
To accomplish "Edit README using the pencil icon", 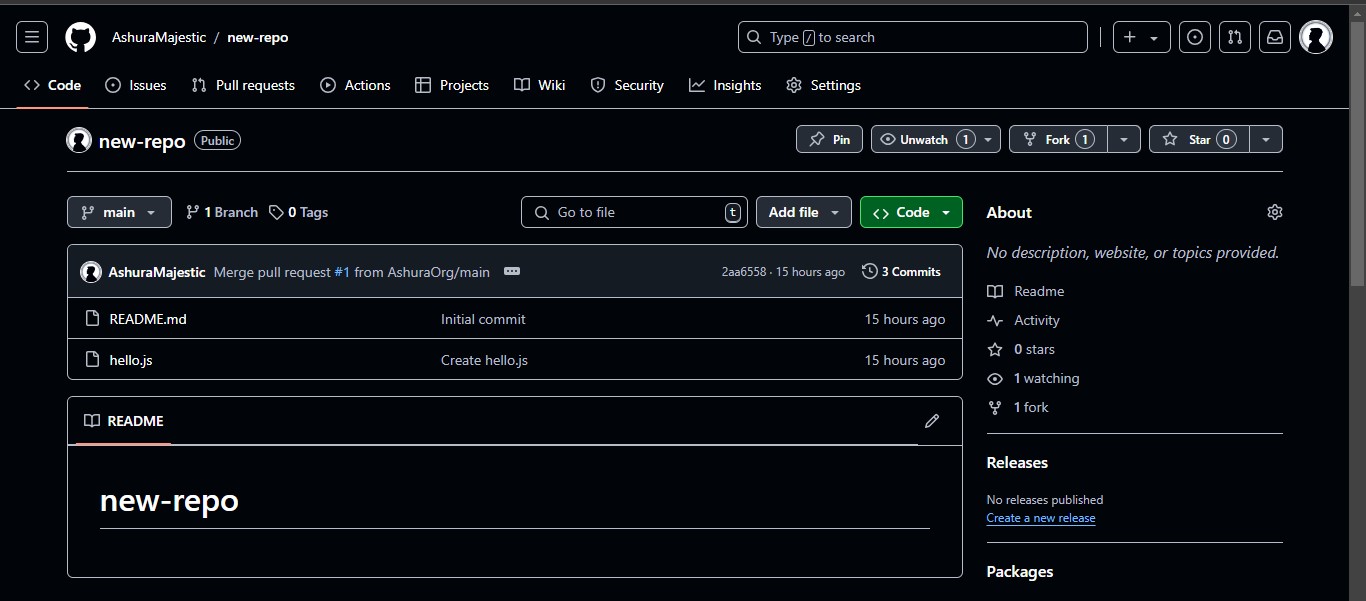I will click(x=932, y=421).
